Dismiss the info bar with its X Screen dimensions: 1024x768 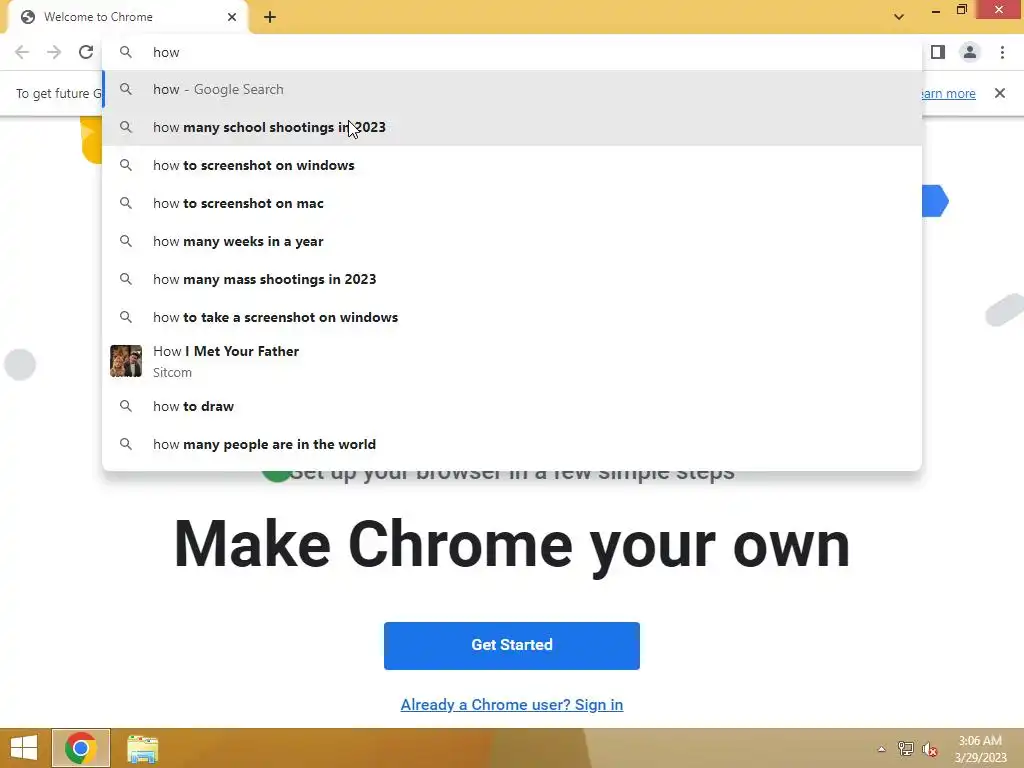[x=999, y=93]
